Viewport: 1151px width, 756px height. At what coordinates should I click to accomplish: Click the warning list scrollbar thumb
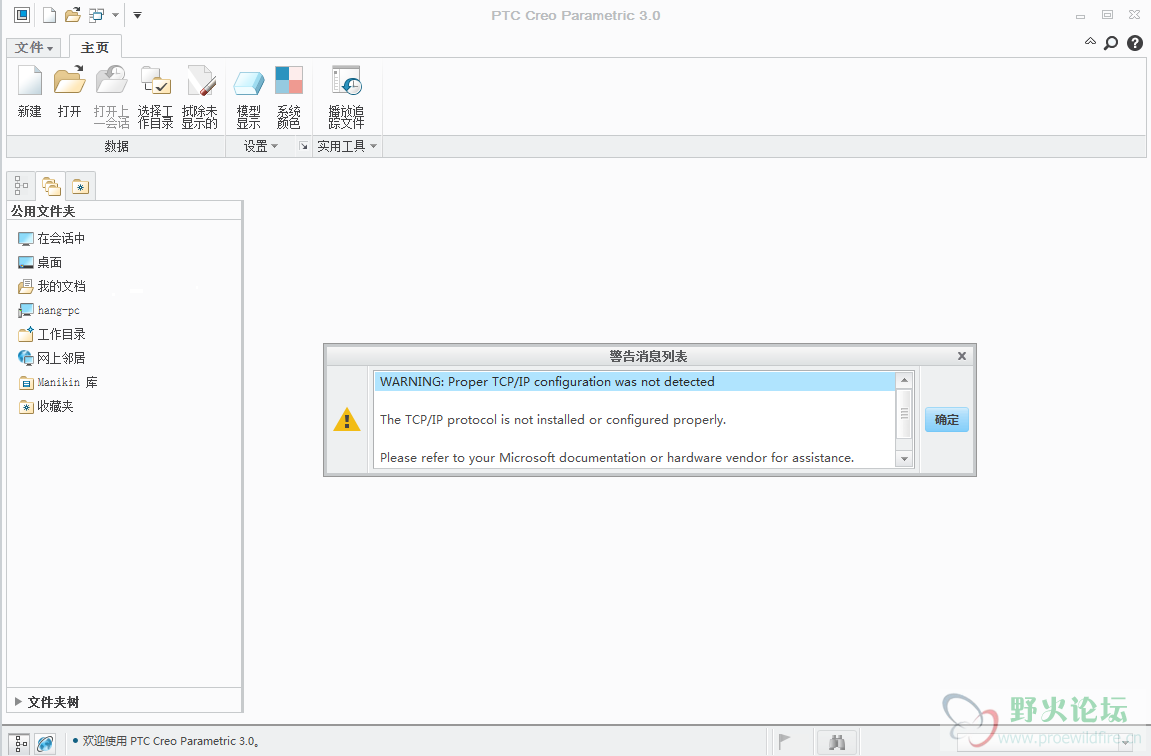click(x=904, y=414)
